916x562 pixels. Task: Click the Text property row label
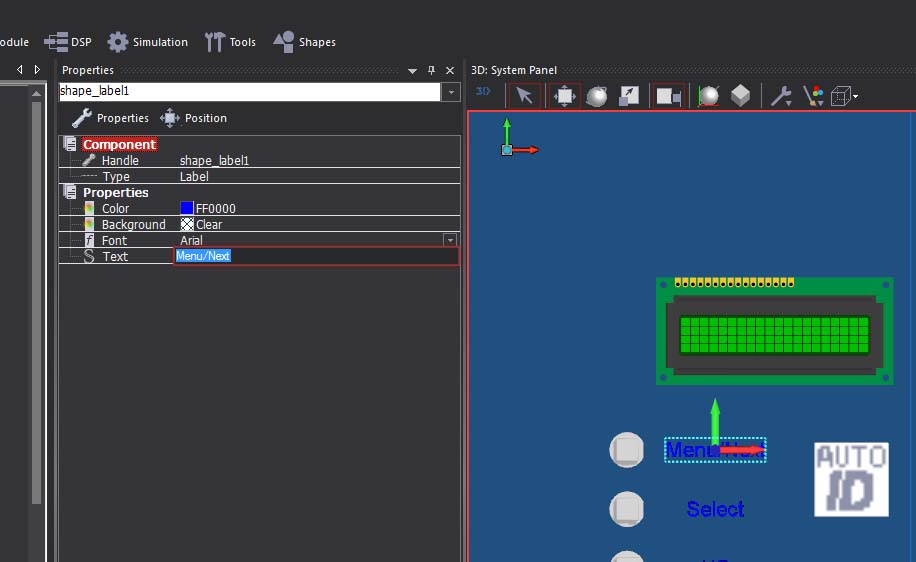coord(115,256)
